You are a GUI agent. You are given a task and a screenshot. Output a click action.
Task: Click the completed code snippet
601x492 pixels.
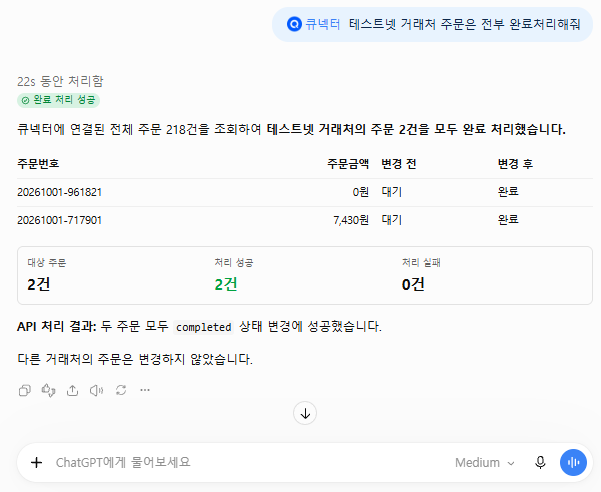click(x=204, y=327)
